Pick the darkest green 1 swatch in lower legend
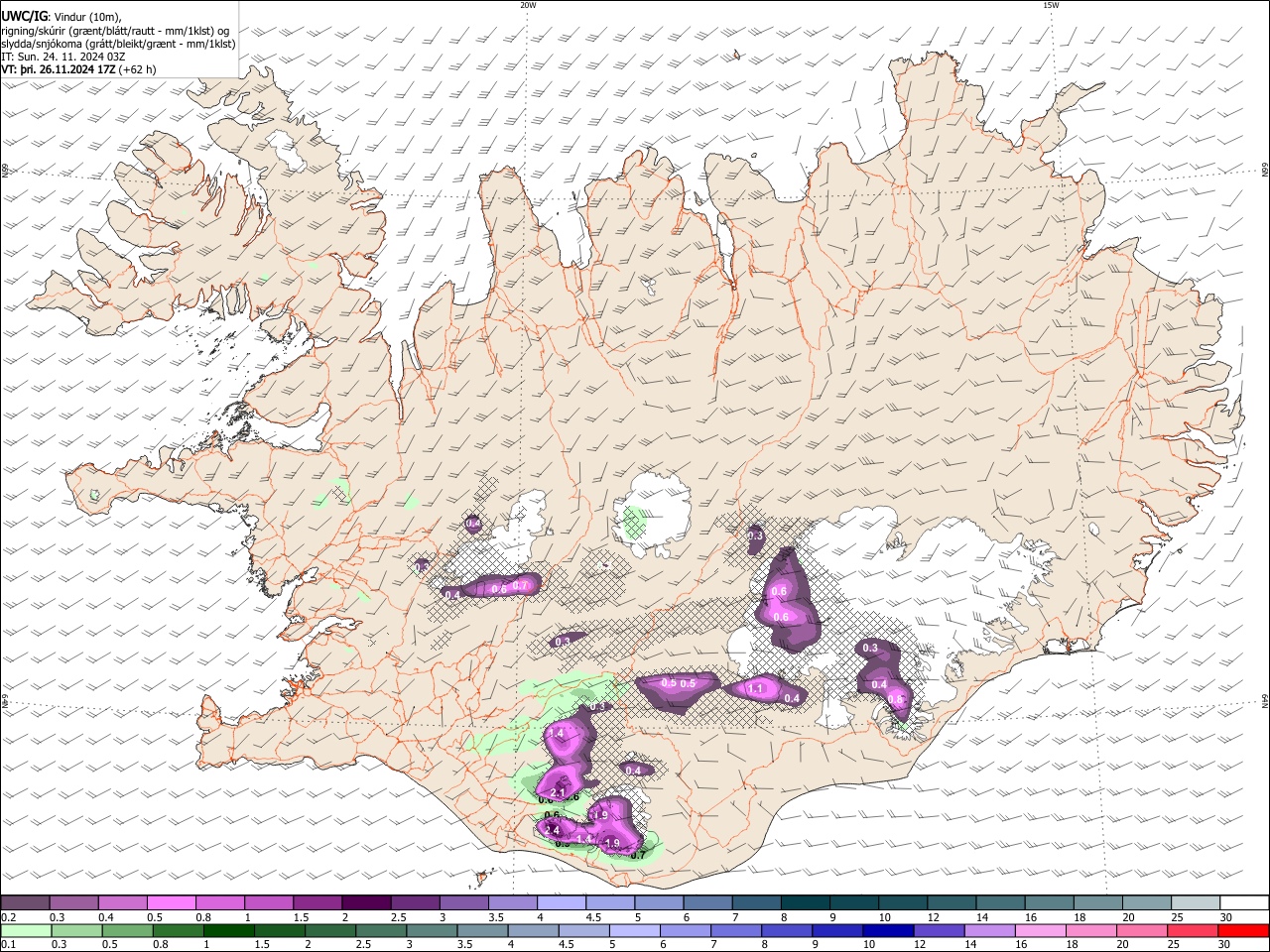Viewport: 1270px width, 952px height. (x=228, y=930)
